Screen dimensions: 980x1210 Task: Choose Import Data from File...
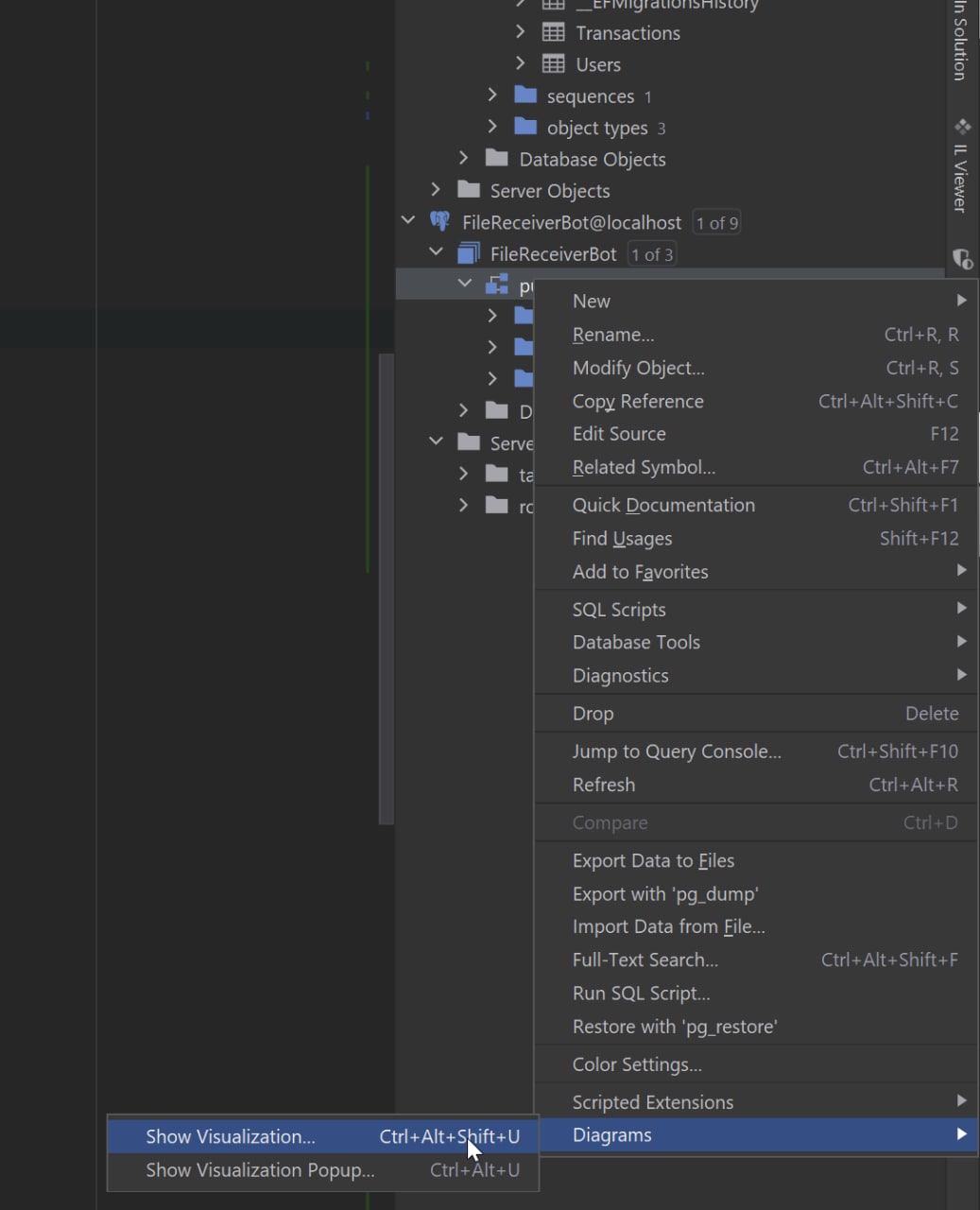pyautogui.click(x=756, y=926)
